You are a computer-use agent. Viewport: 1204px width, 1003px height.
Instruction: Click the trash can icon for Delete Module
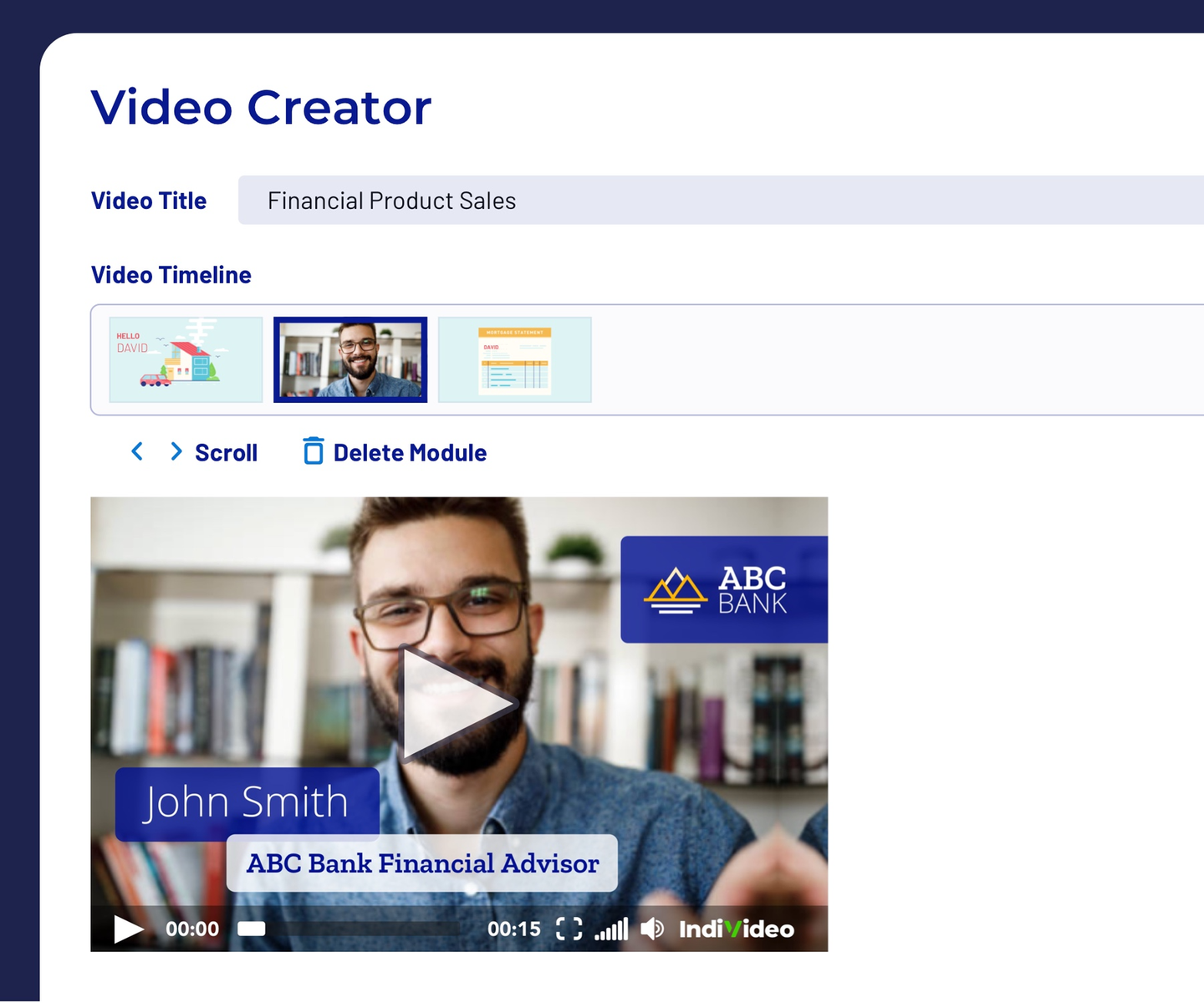point(313,451)
